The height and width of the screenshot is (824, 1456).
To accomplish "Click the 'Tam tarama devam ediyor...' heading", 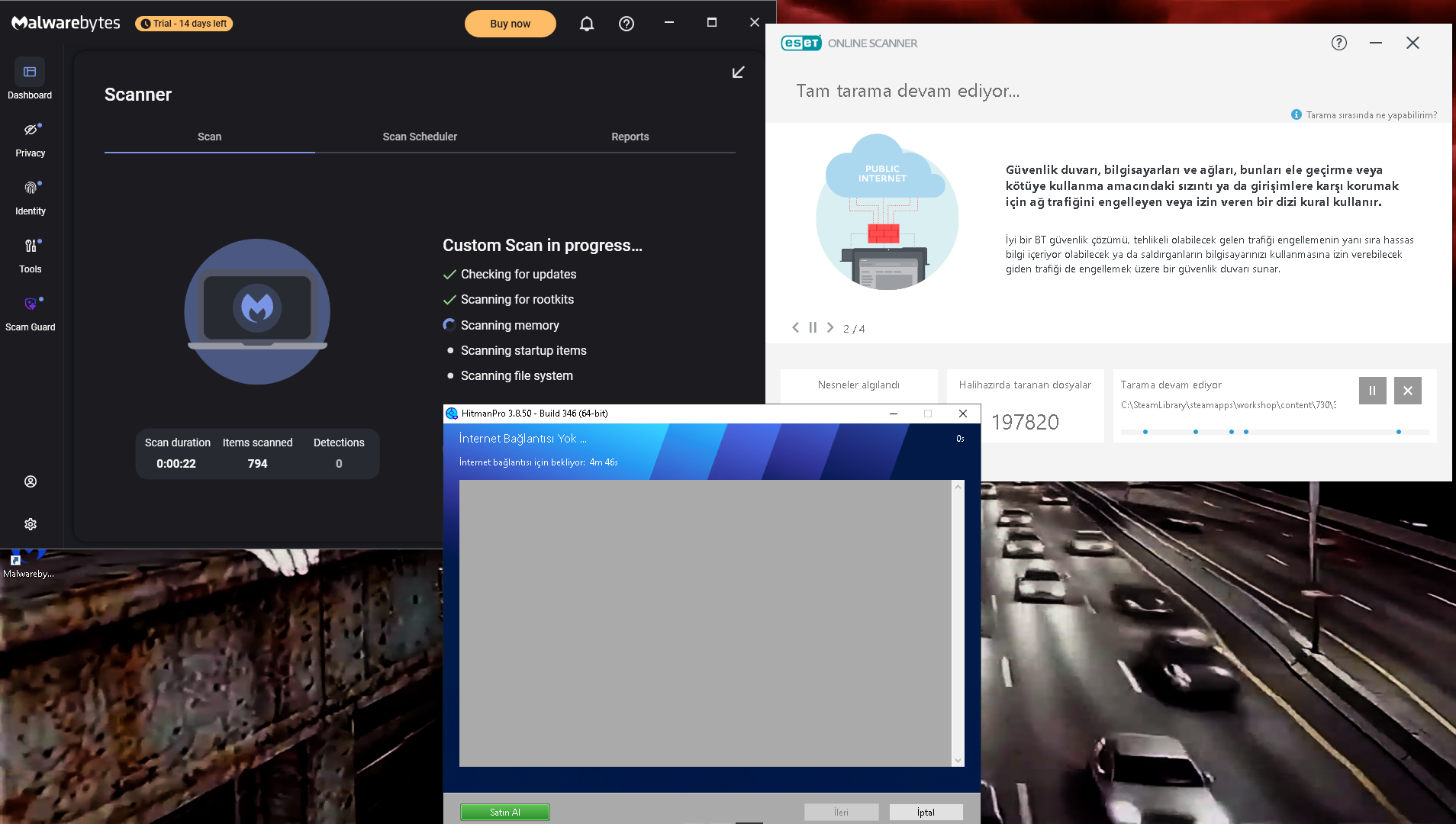I will coord(907,91).
